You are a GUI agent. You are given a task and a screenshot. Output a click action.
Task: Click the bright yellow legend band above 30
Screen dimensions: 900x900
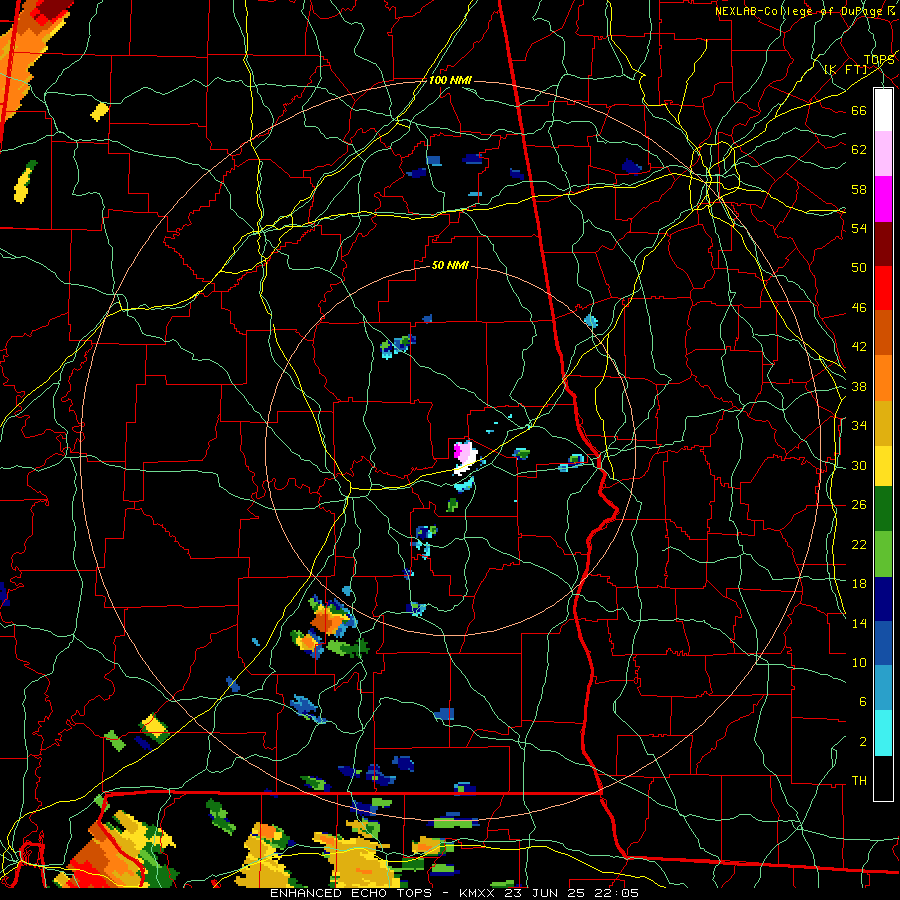coord(883,466)
